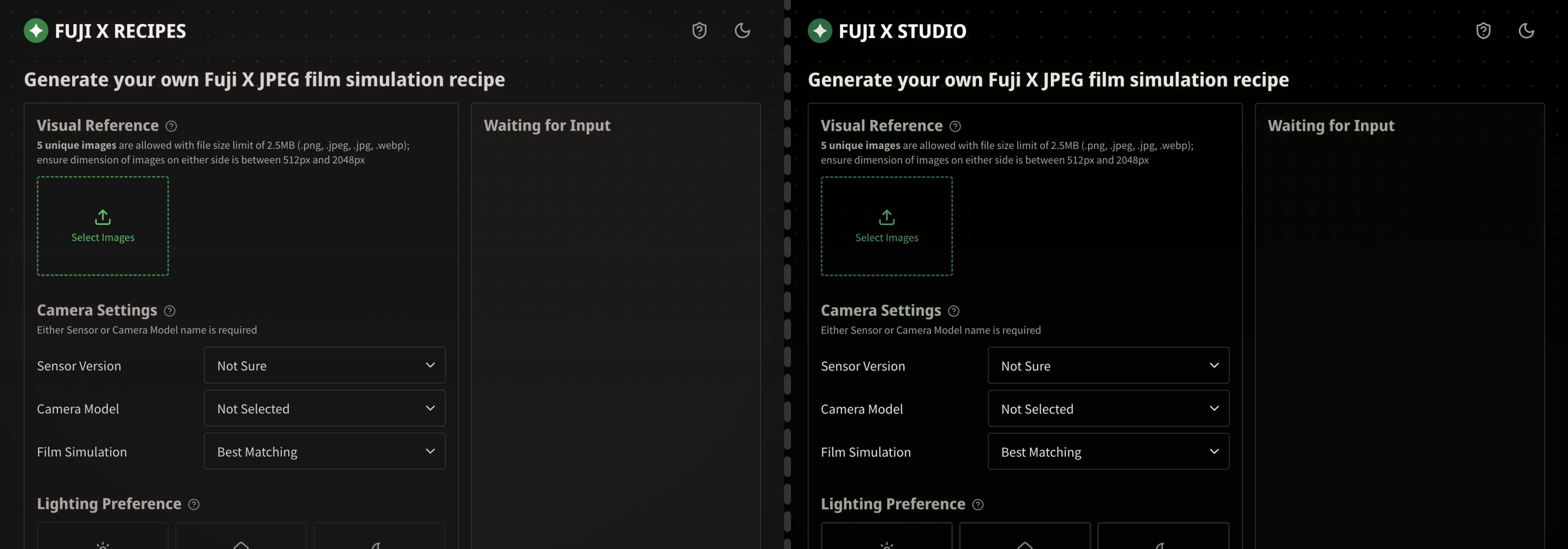The image size is (1568, 549).
Task: Open Camera Model dropdown in Fuji X Recipes
Action: point(324,408)
